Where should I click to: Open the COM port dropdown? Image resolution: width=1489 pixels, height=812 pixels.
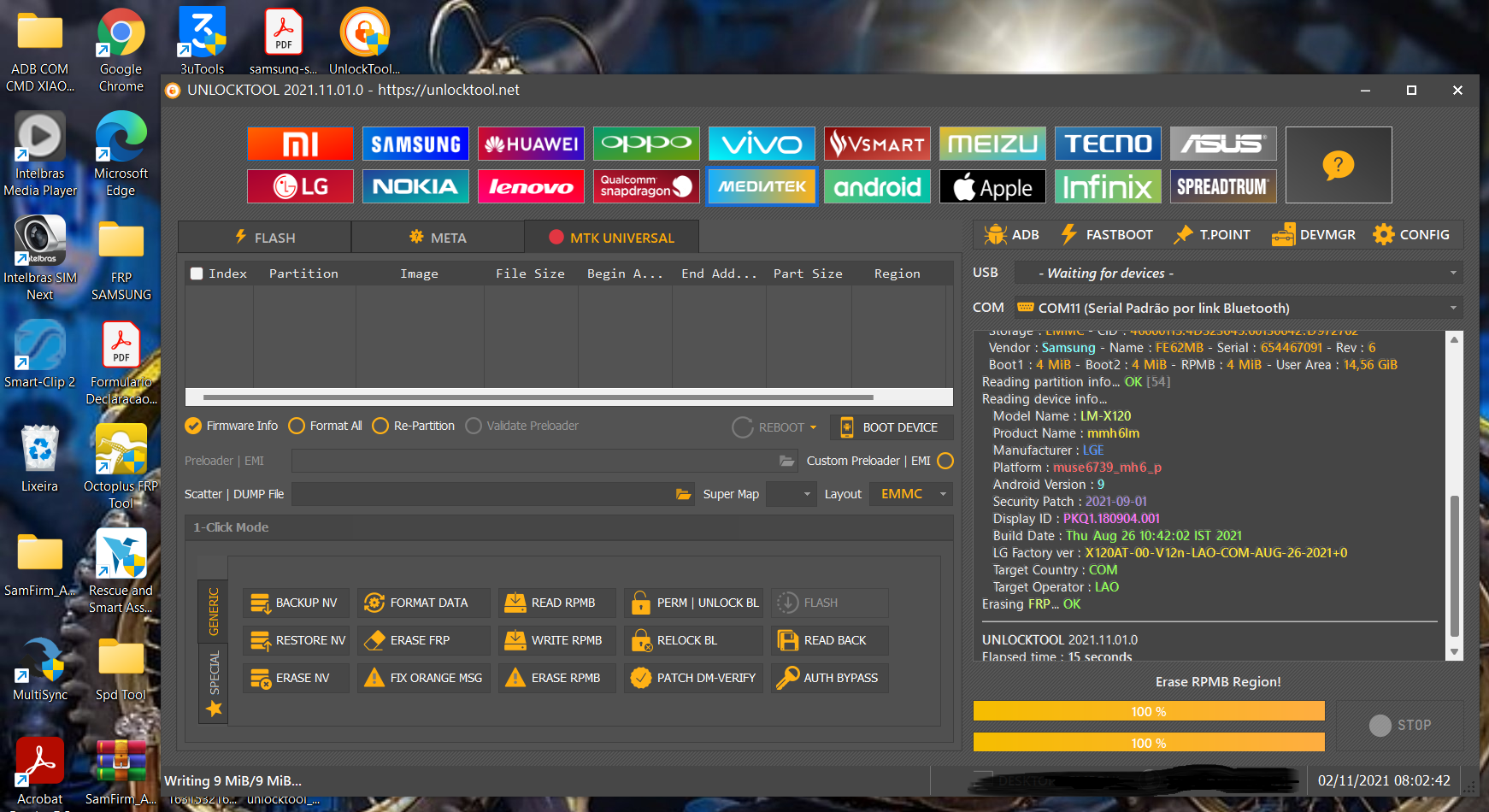(1239, 308)
